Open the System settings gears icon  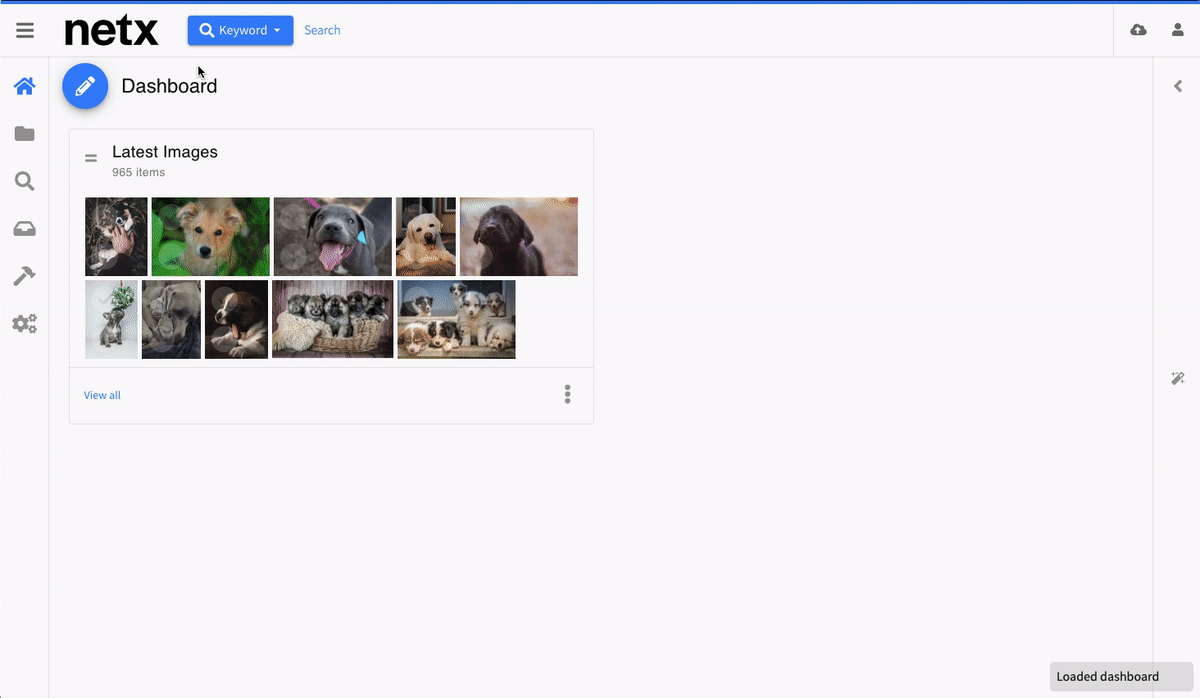tap(25, 324)
